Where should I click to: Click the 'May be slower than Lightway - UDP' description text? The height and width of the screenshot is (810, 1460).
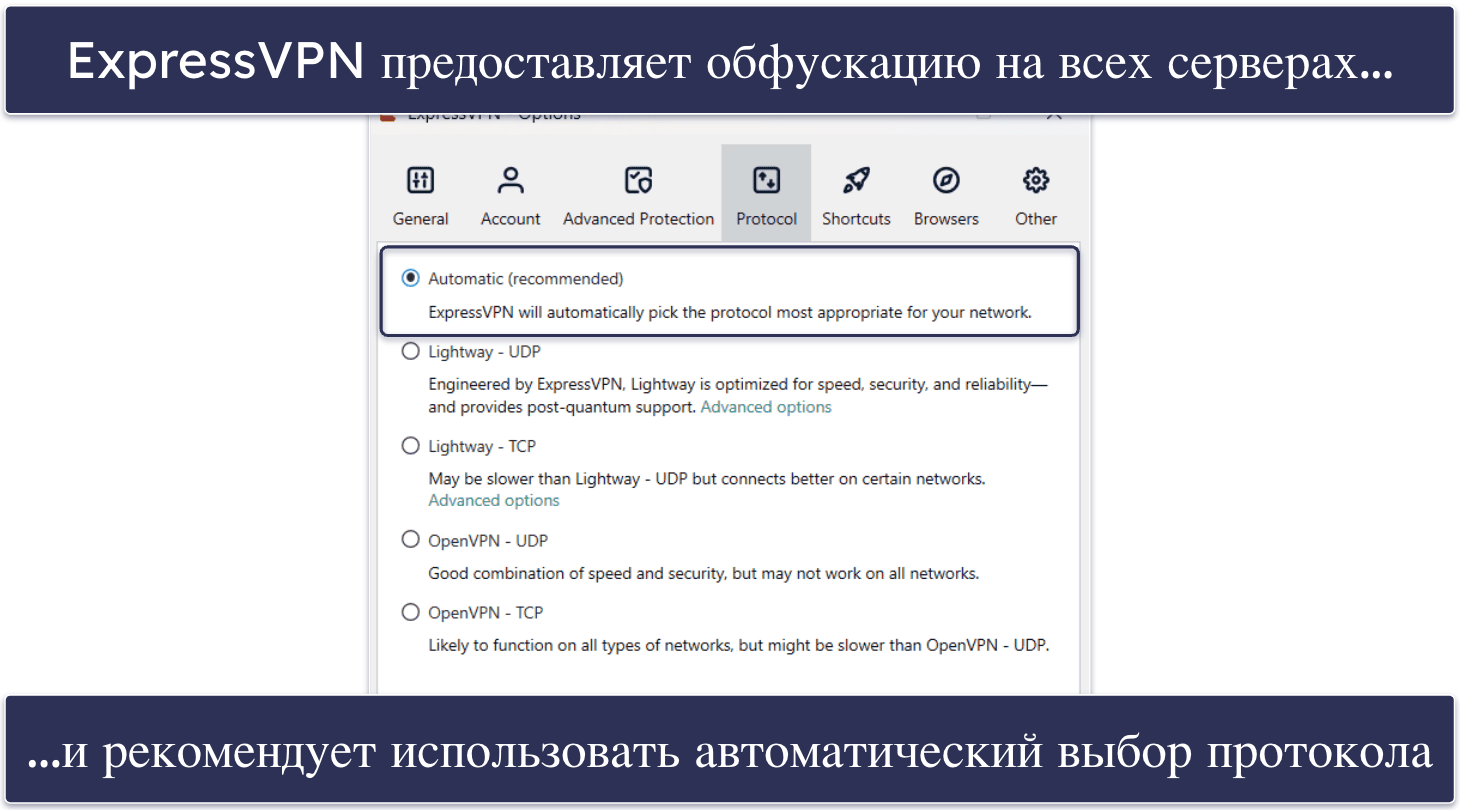(x=707, y=479)
